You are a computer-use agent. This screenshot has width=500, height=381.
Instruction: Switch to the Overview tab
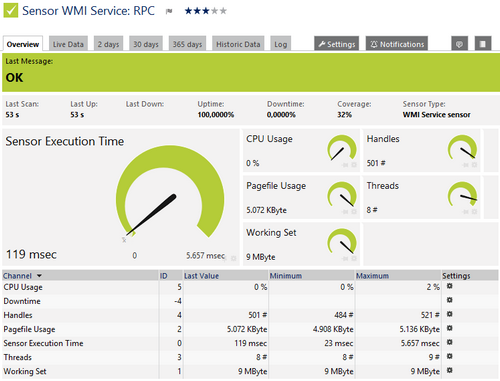tap(23, 44)
